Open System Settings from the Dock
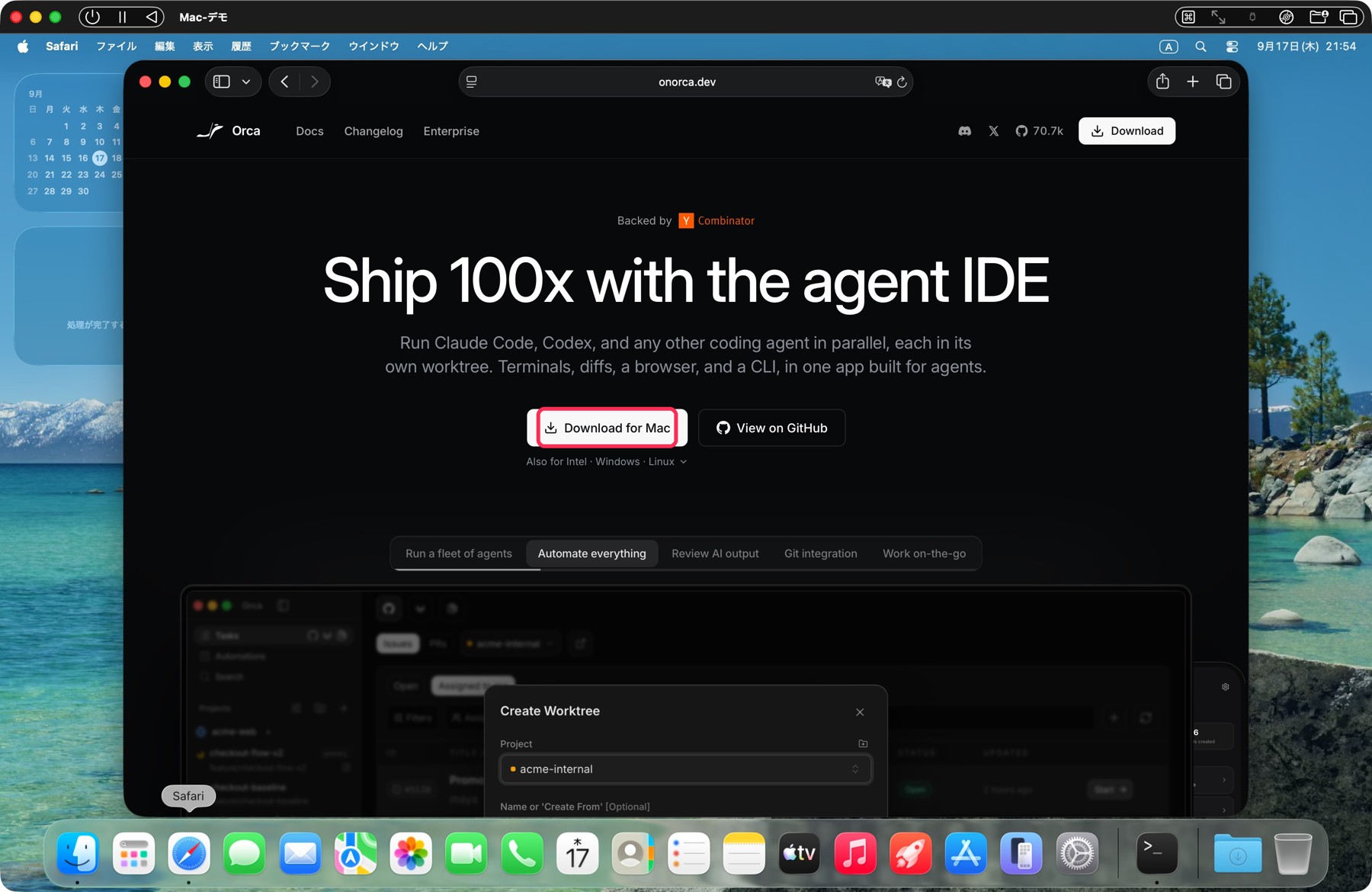Image resolution: width=1372 pixels, height=892 pixels. click(x=1077, y=853)
